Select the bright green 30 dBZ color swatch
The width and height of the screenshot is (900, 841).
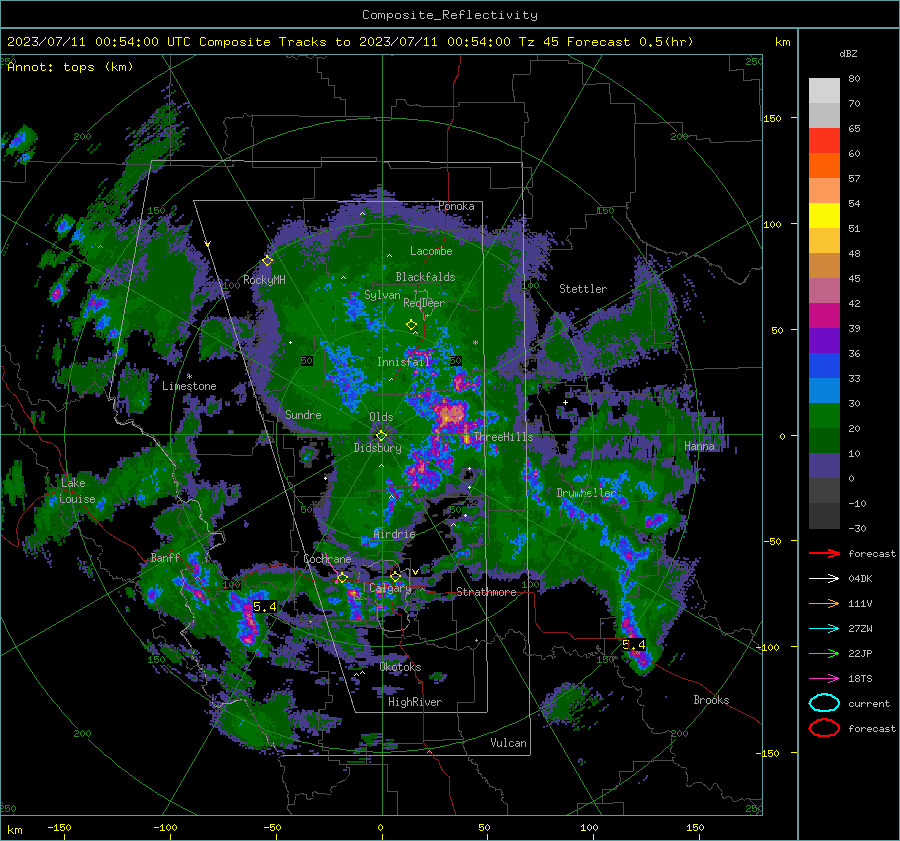(824, 416)
